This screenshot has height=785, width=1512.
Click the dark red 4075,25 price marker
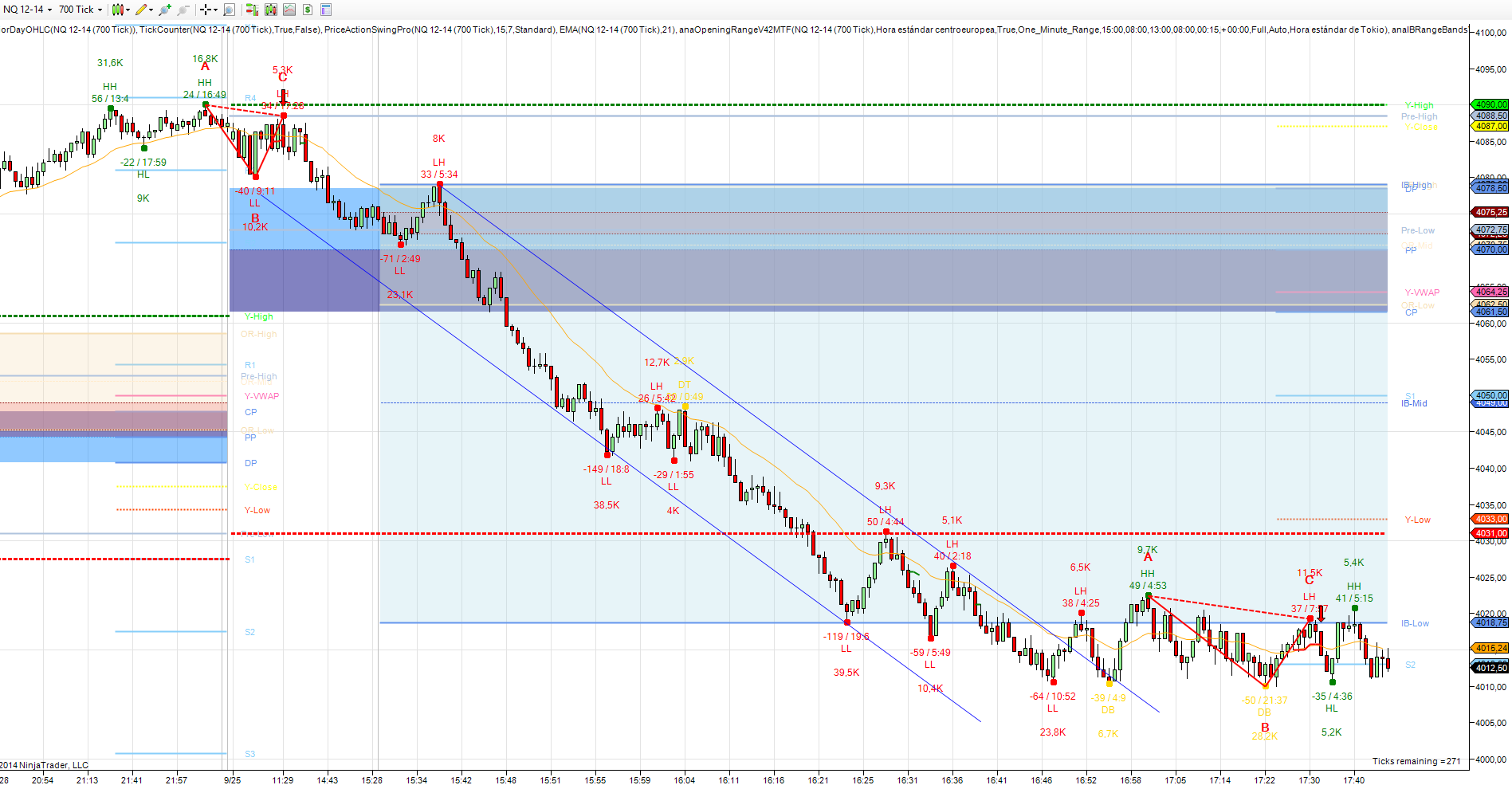tap(1490, 212)
